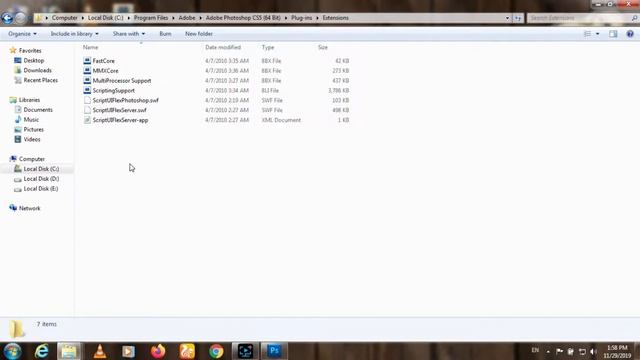The width and height of the screenshot is (640, 360).
Task: Click the Burn toolbar button
Action: click(165, 34)
